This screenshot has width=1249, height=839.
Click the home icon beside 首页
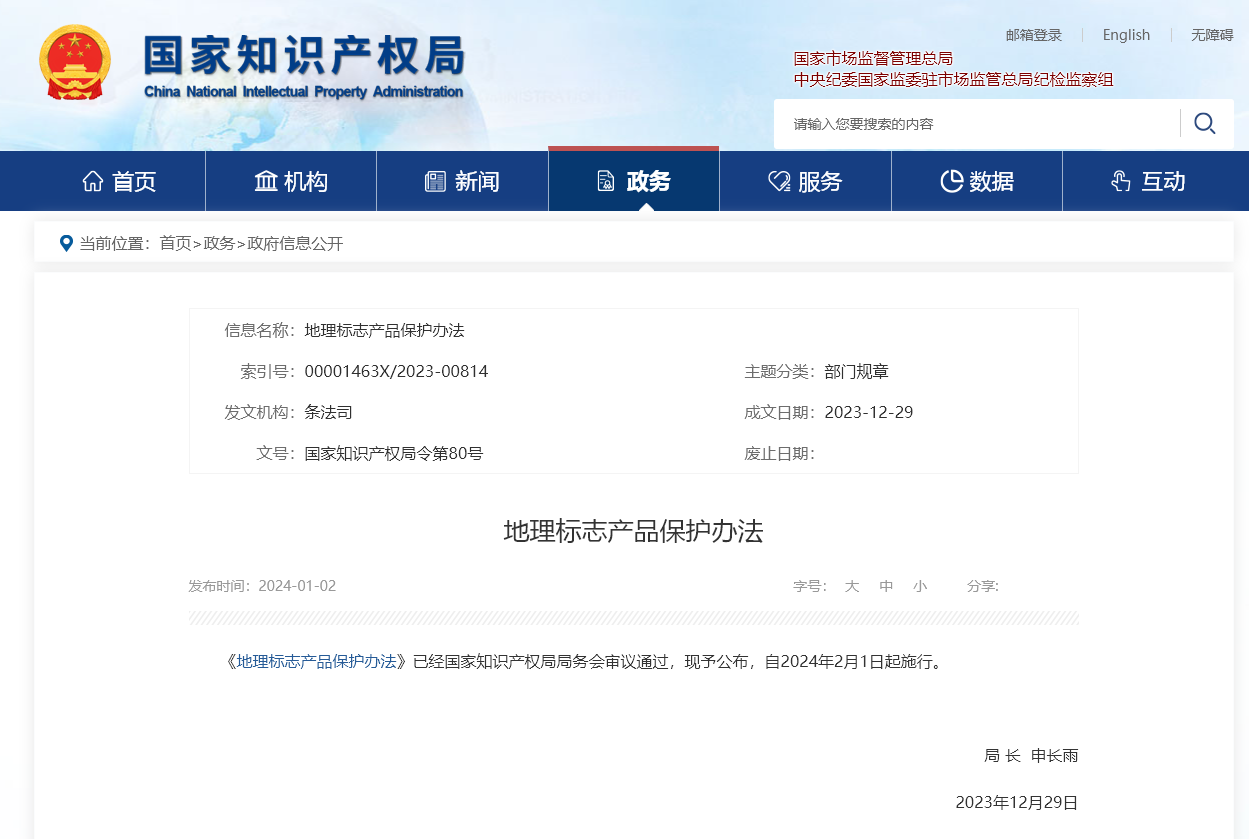[x=93, y=181]
